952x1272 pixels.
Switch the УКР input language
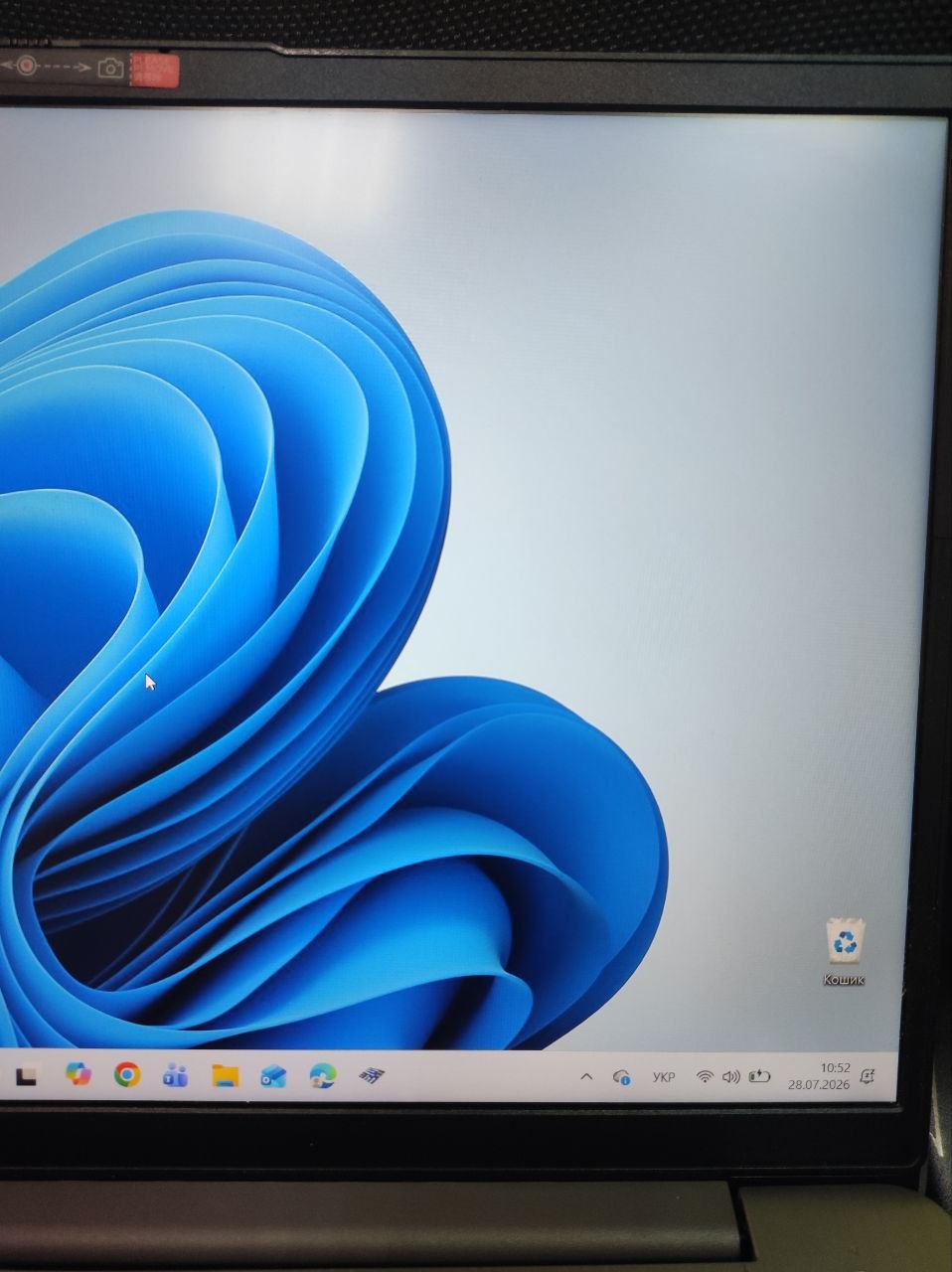[x=664, y=1077]
